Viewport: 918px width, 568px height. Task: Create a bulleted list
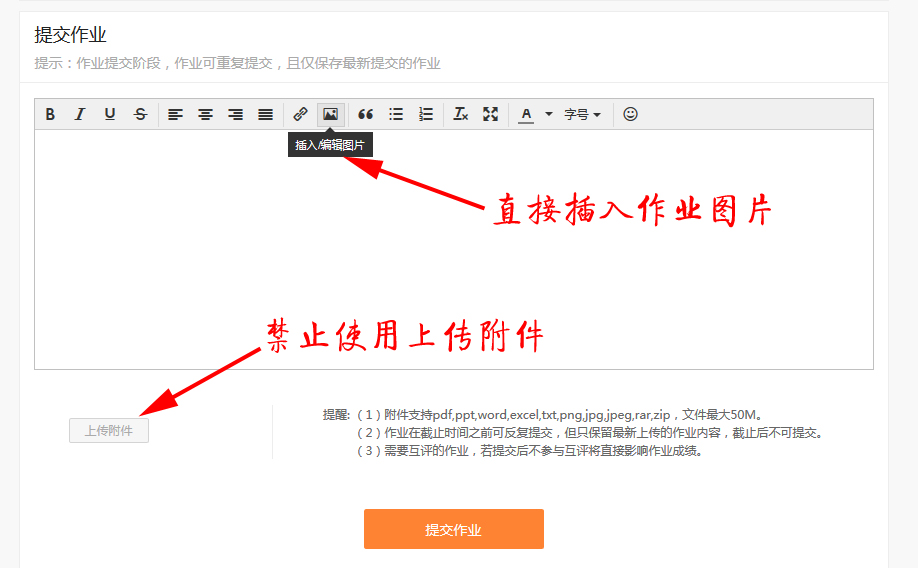click(396, 114)
